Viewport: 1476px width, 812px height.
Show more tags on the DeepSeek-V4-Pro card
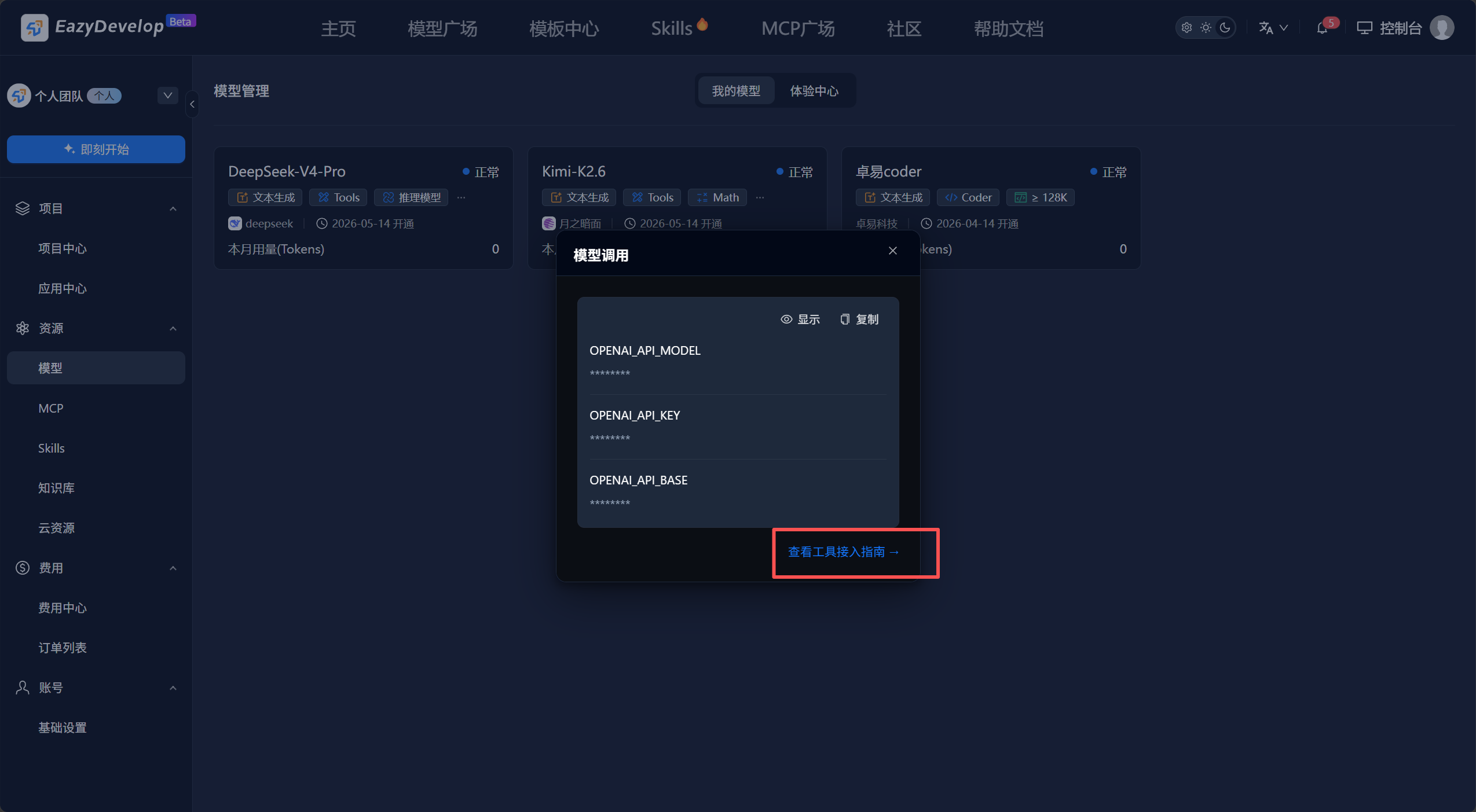click(x=461, y=197)
